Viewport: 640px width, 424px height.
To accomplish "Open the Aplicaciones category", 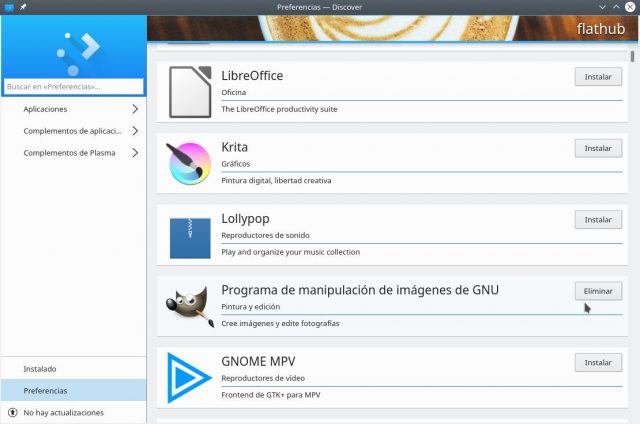I will tap(73, 109).
